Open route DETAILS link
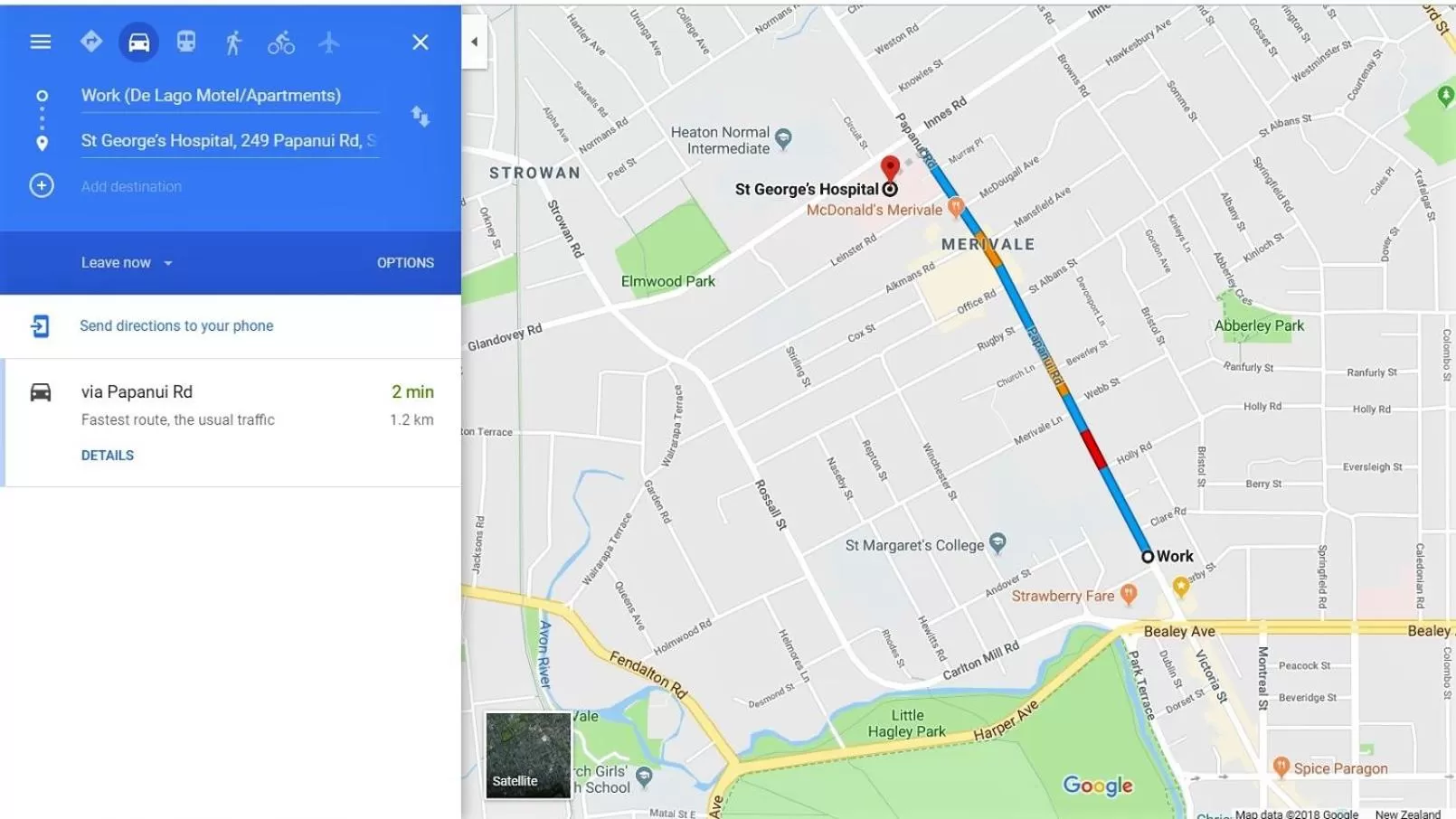This screenshot has width=1456, height=819. point(108,456)
